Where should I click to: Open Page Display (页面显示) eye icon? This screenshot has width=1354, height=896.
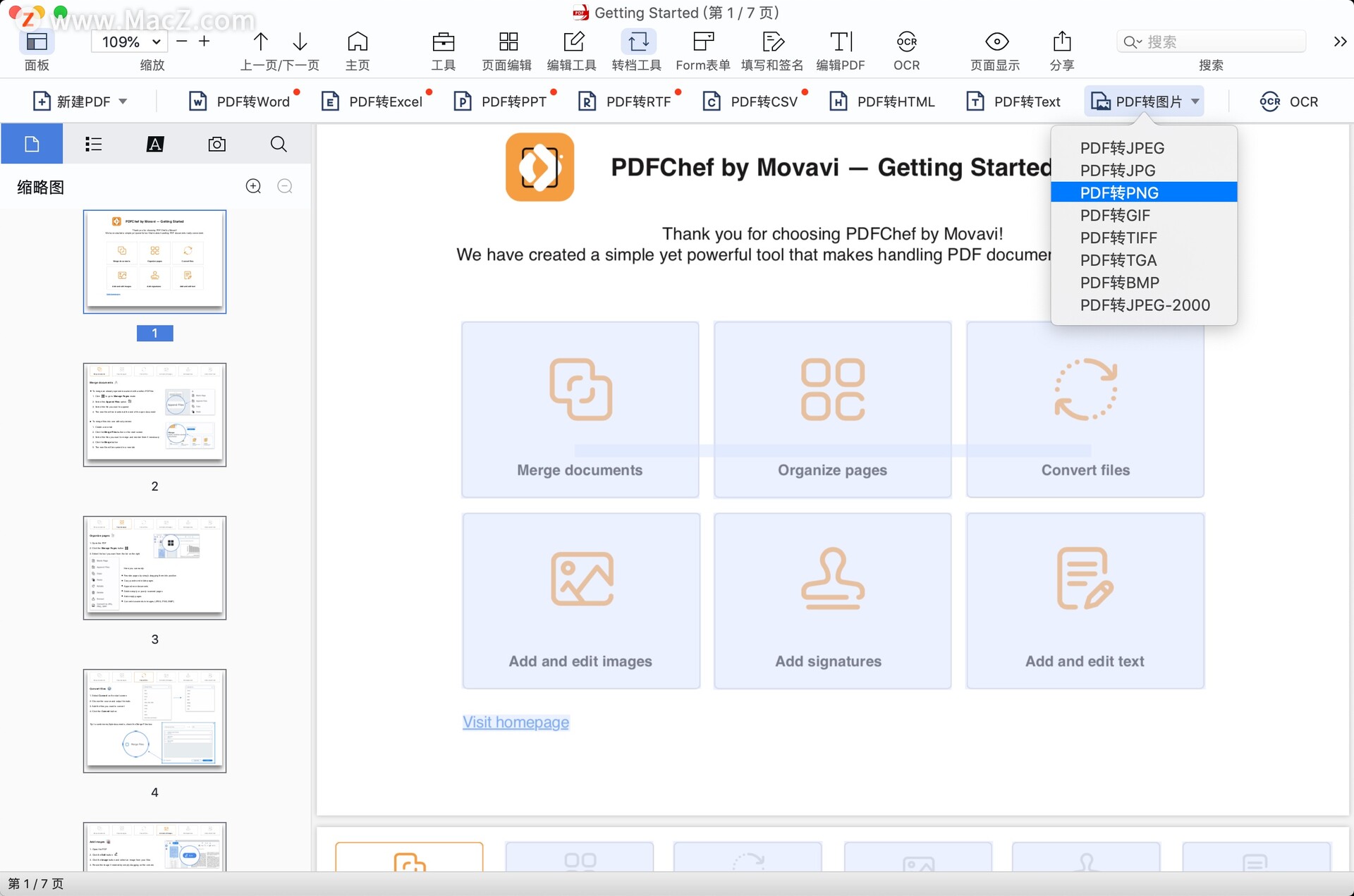pos(996,42)
